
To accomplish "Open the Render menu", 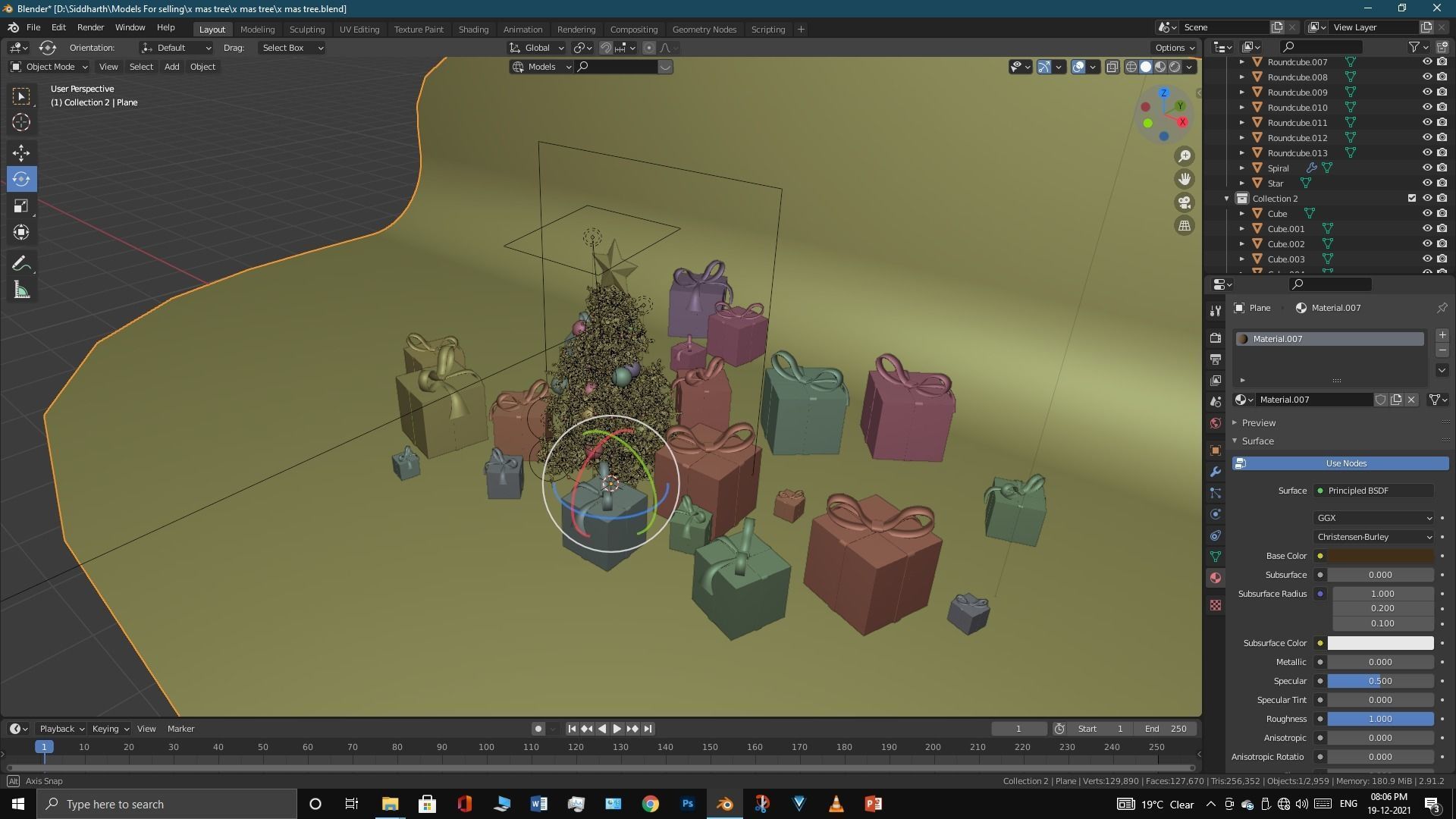I will coord(90,27).
